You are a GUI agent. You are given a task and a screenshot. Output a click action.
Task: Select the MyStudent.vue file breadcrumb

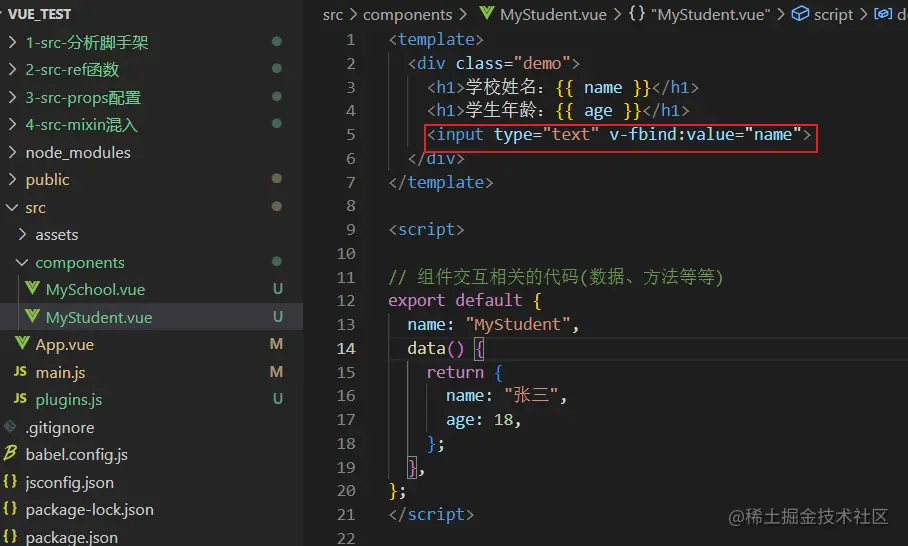[554, 14]
